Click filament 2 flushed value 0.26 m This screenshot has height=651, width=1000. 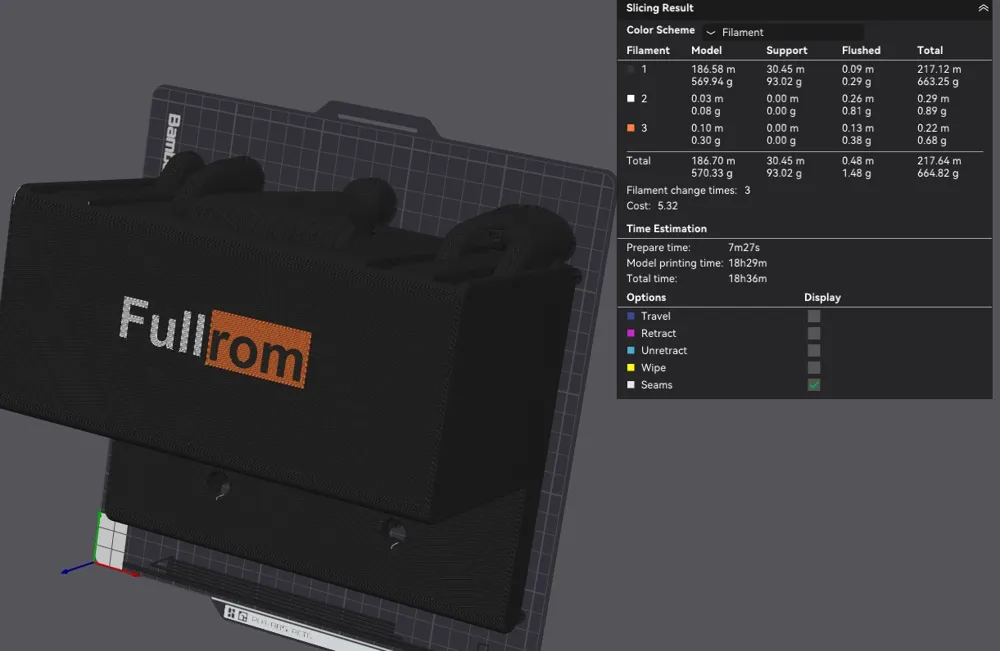click(857, 98)
